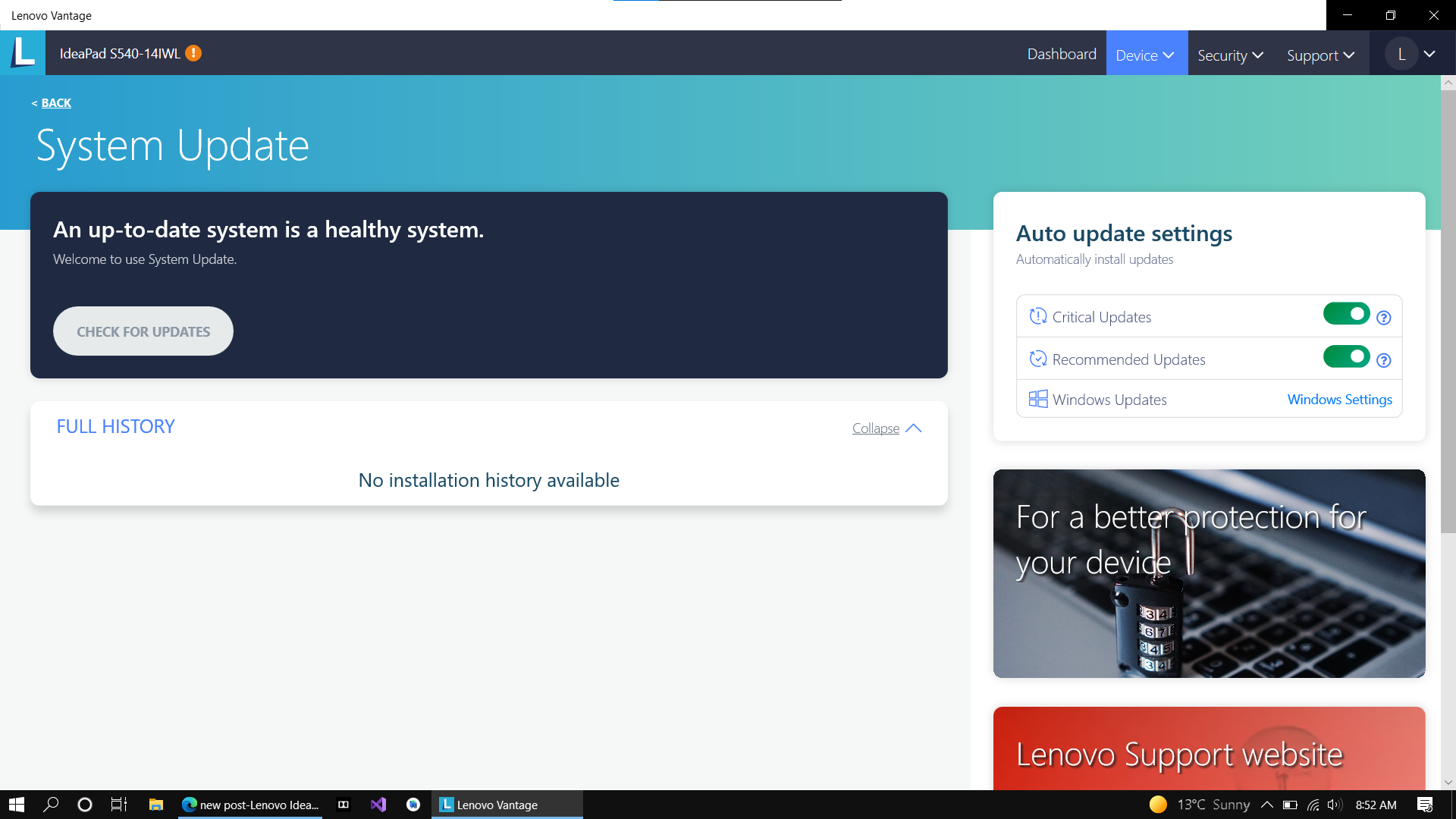Click the Recommended Updates refresh icon
This screenshot has width=1456, height=819.
point(1037,359)
